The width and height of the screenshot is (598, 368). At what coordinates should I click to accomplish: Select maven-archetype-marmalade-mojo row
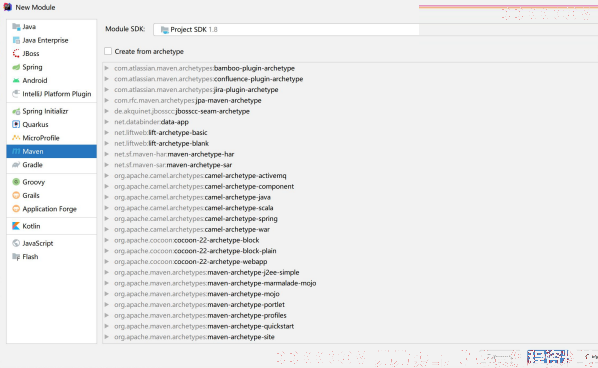(x=350, y=283)
